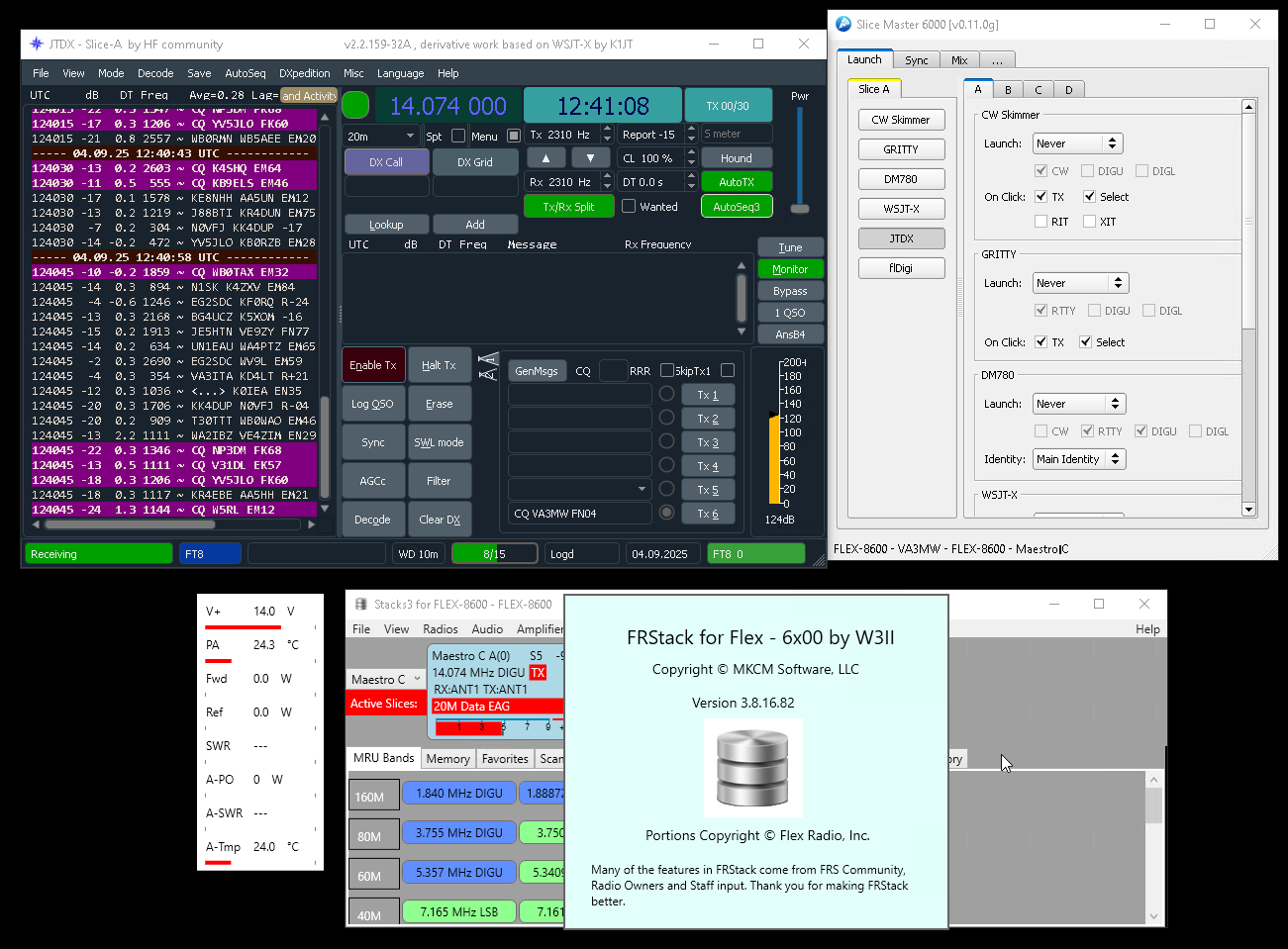The image size is (1288, 949).
Task: Open the Main Identity dropdown
Action: click(1078, 459)
